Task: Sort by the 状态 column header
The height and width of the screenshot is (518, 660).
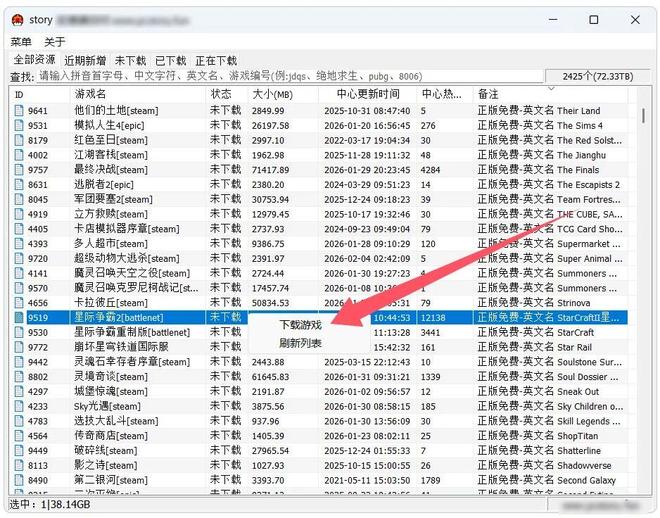Action: [227, 94]
